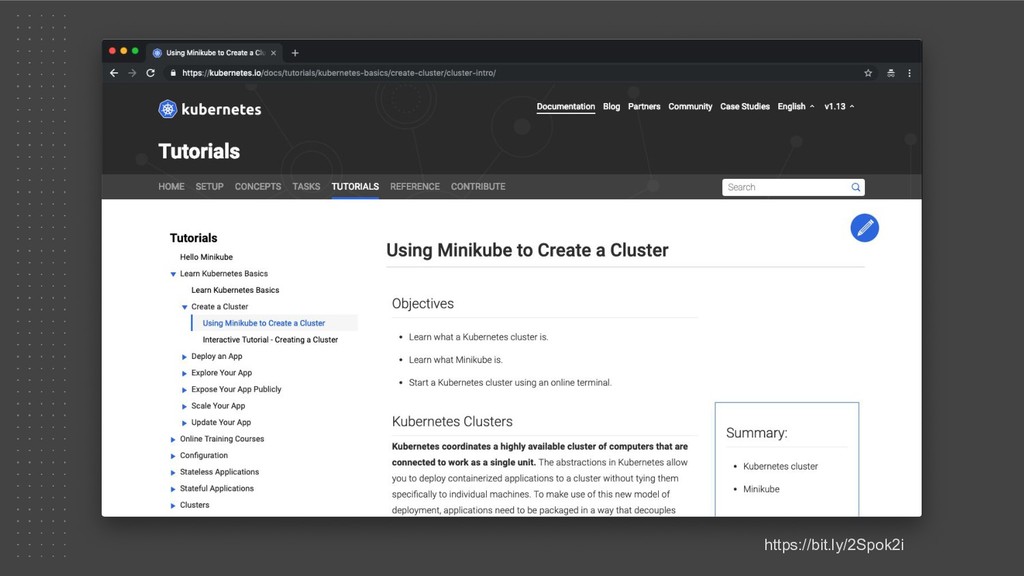The image size is (1024, 576).
Task: Expand the Deploy an App arrow
Action: [x=184, y=357]
